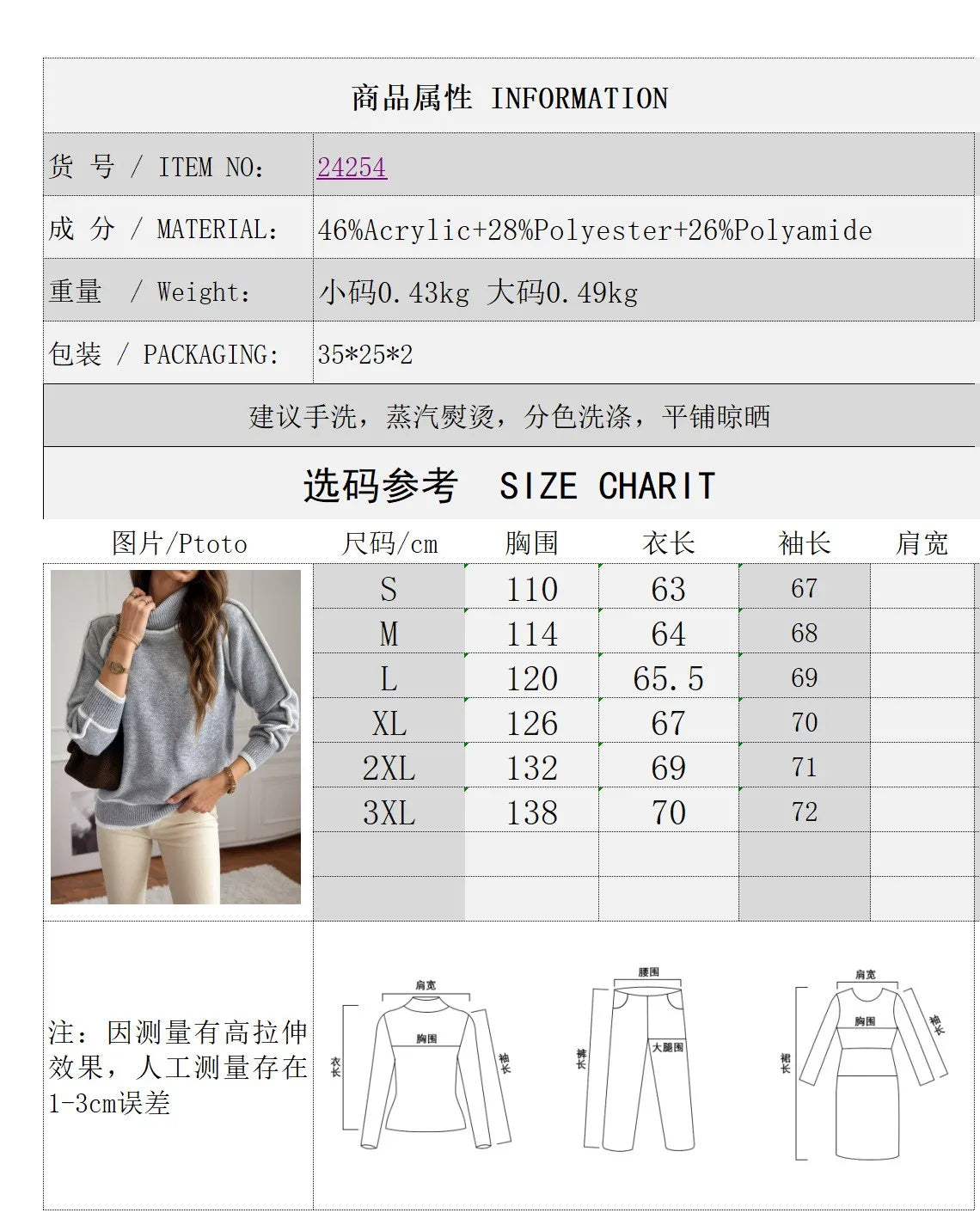
Task: Select the 袖长 value 67 for size S
Action: pos(805,588)
